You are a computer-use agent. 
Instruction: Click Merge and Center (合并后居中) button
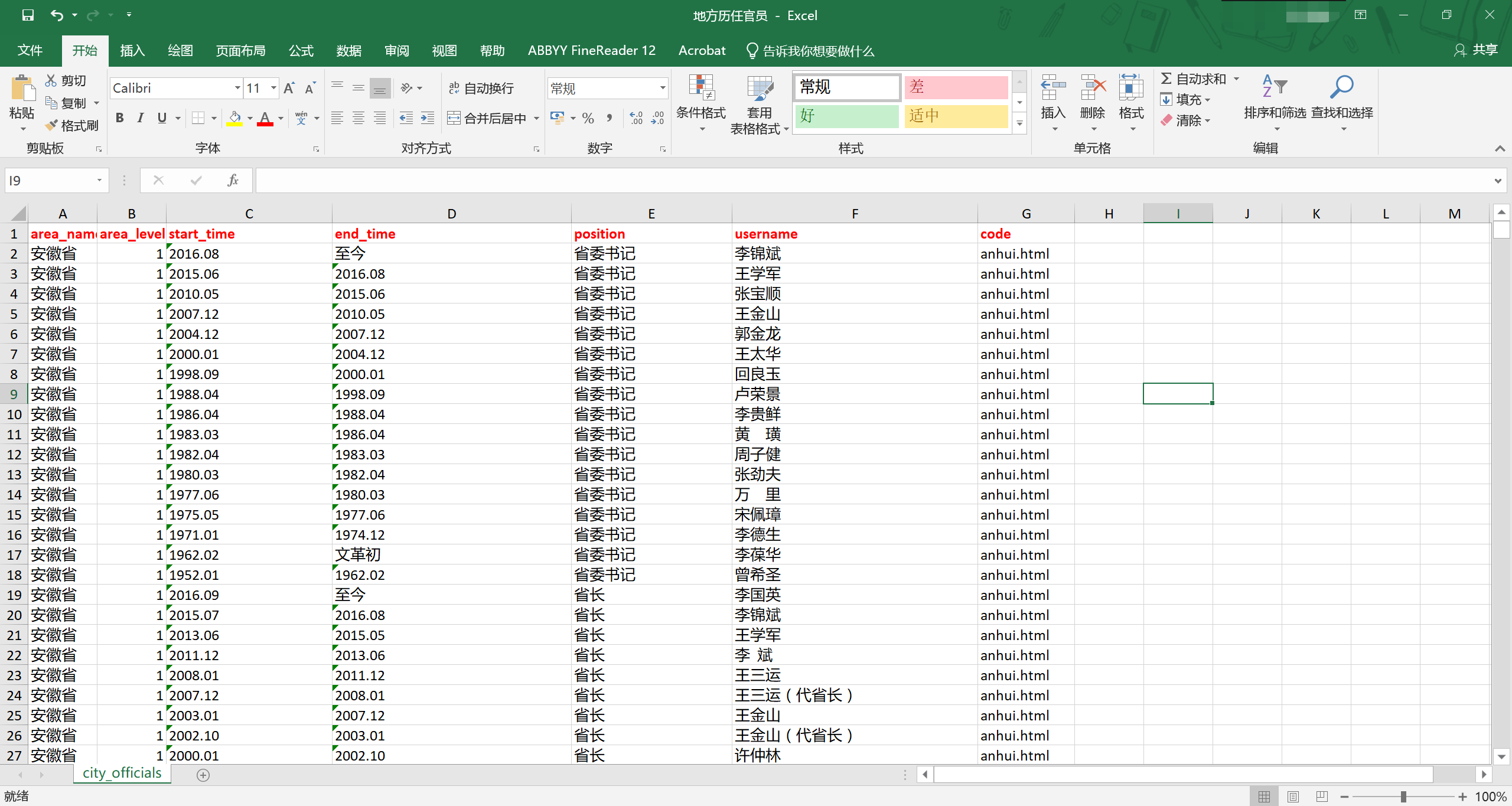[x=487, y=118]
